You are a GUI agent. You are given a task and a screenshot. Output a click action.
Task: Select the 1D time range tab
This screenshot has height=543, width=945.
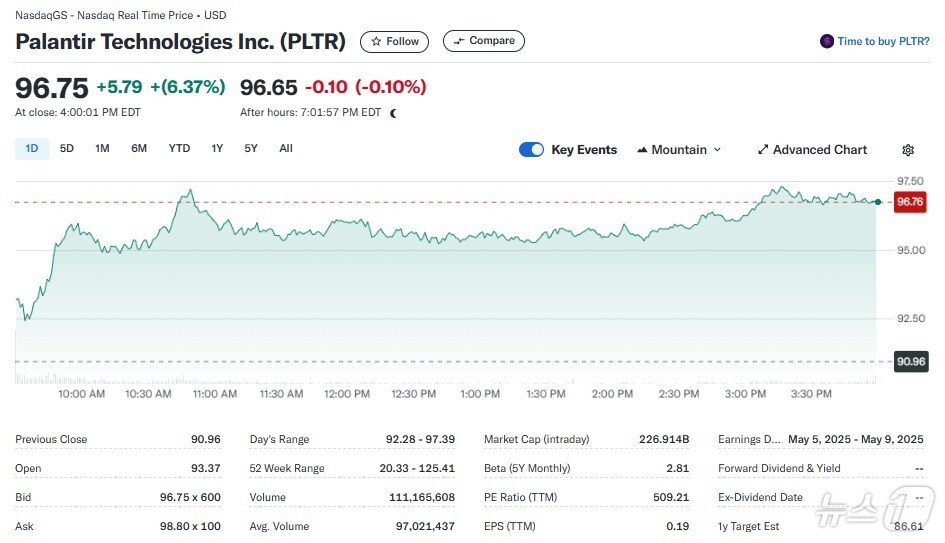(32, 149)
